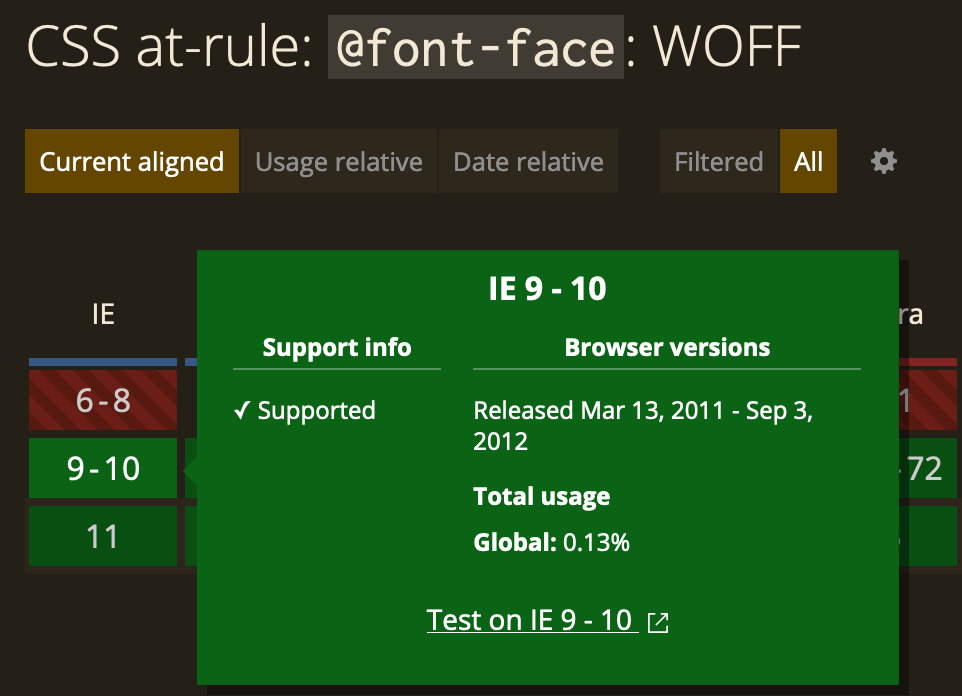Click the external link icon beside Test link

[658, 622]
